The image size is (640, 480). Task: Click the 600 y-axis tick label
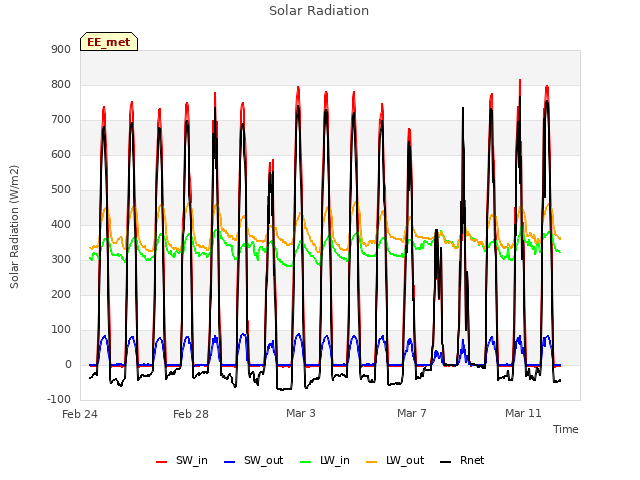tap(61, 154)
